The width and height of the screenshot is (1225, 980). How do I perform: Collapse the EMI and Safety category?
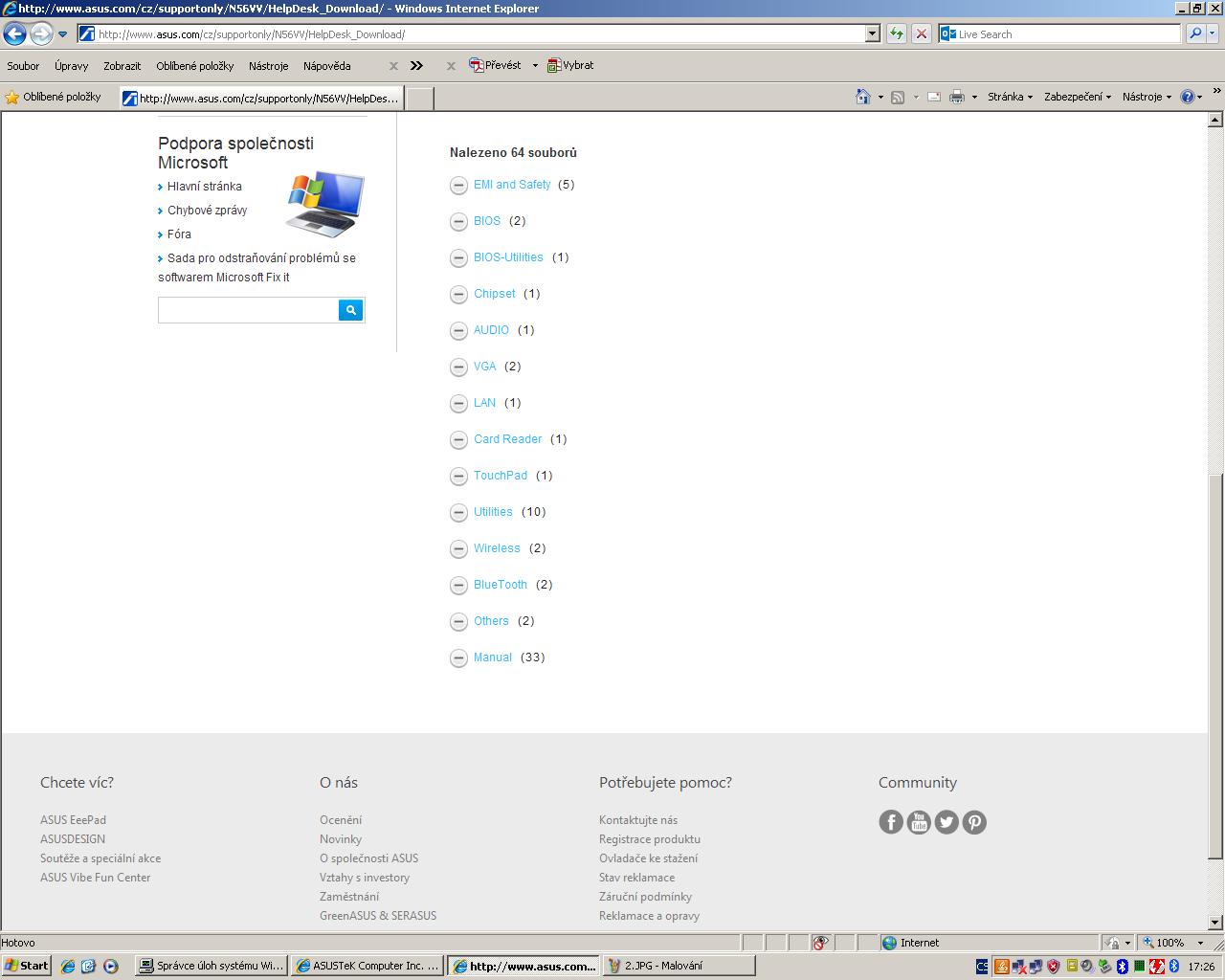click(458, 186)
